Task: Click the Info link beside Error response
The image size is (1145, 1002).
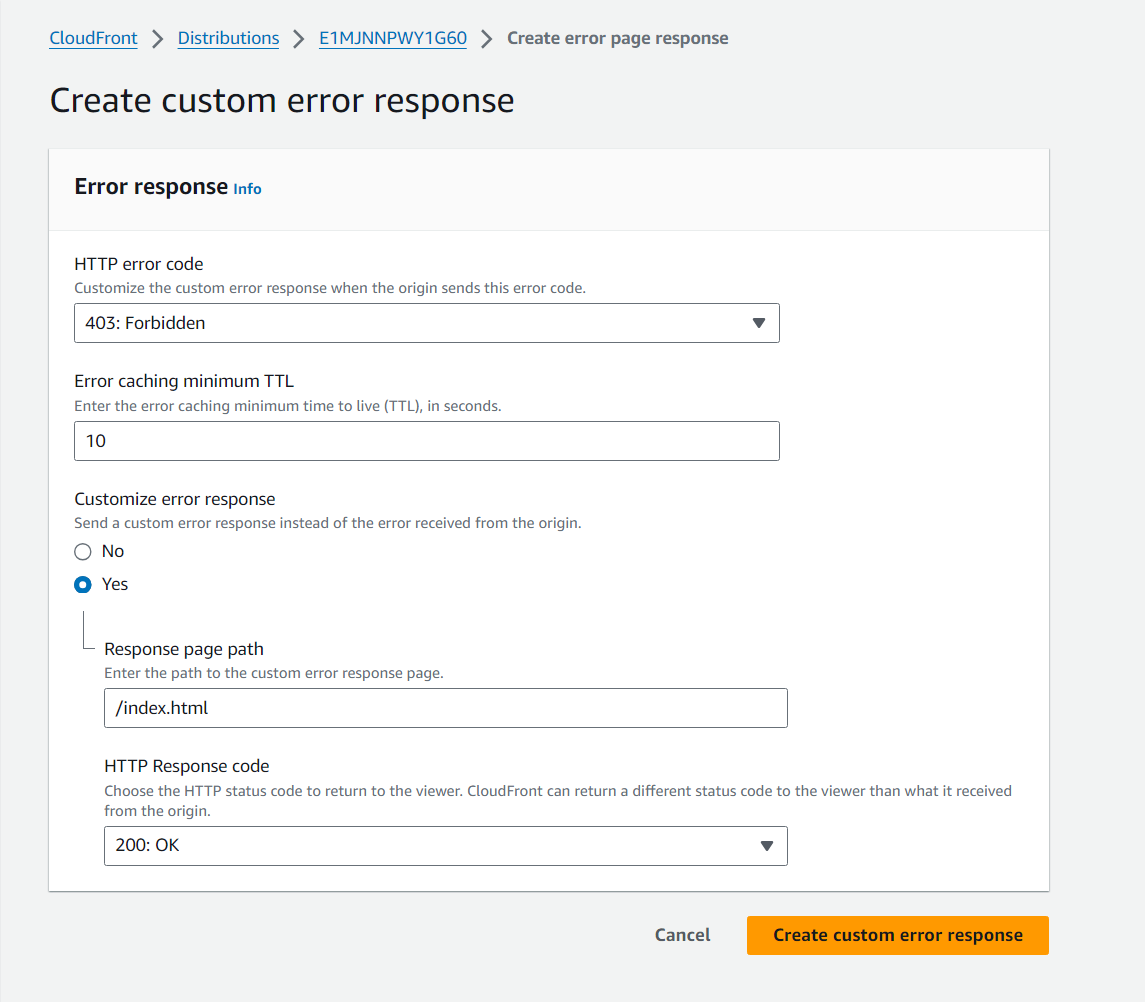Action: tap(247, 189)
